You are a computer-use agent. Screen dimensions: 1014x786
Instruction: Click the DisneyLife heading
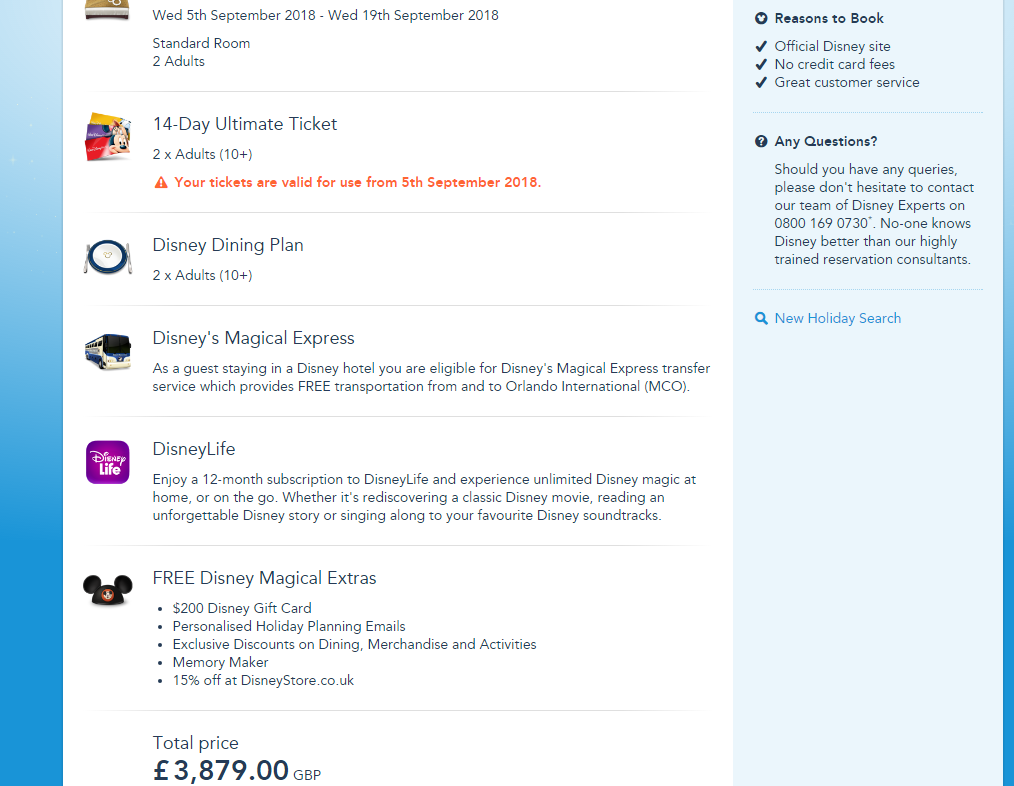(194, 449)
